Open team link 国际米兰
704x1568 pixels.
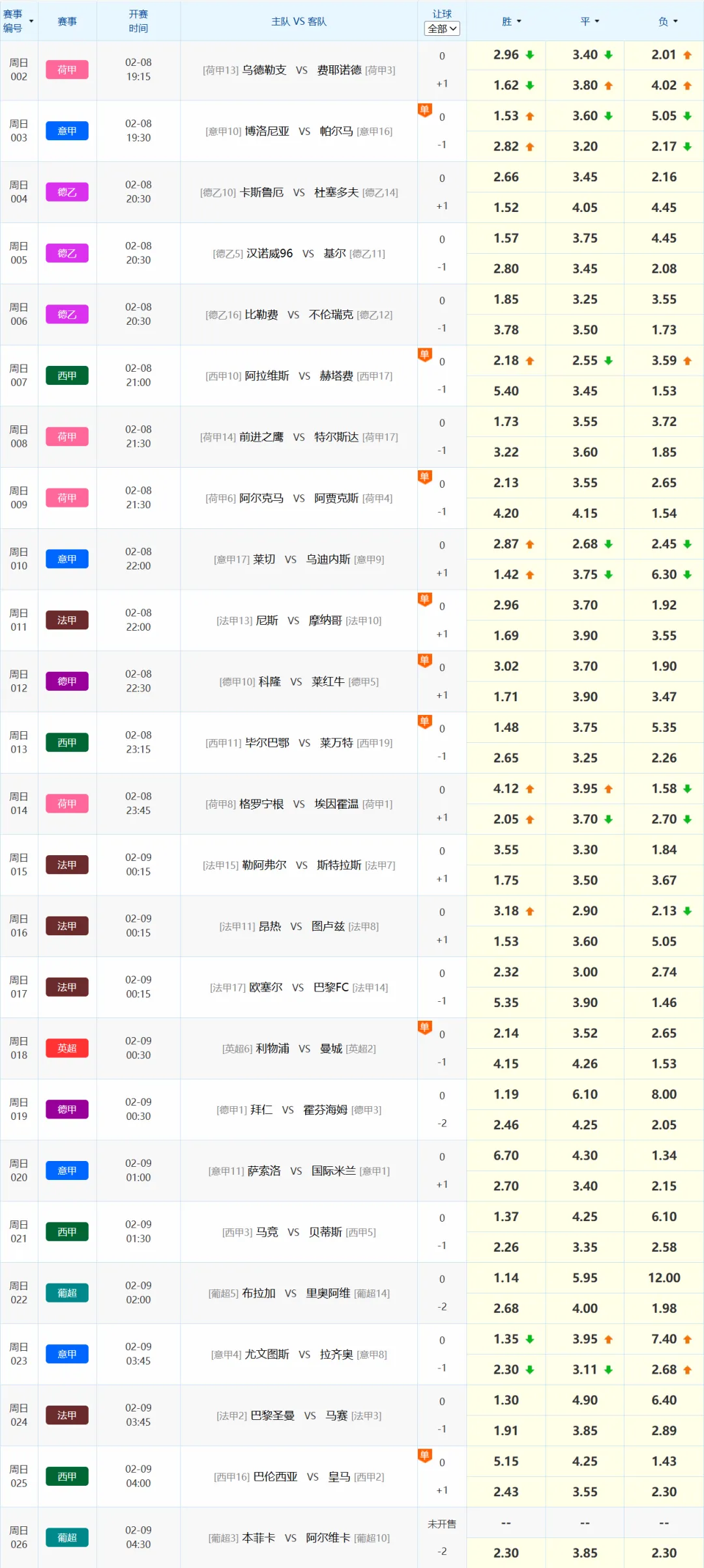click(x=333, y=1171)
